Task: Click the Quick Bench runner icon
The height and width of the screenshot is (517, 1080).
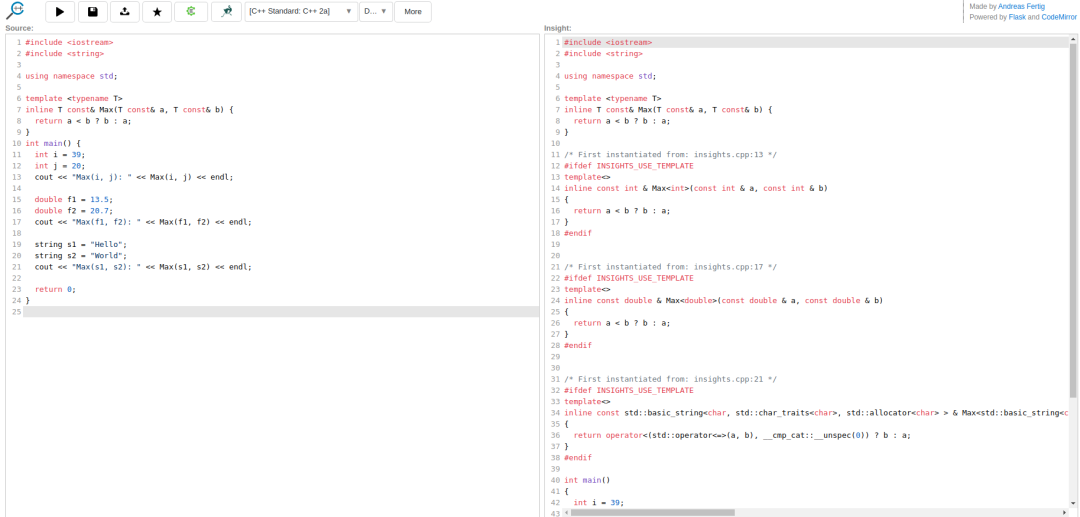Action: [226, 12]
